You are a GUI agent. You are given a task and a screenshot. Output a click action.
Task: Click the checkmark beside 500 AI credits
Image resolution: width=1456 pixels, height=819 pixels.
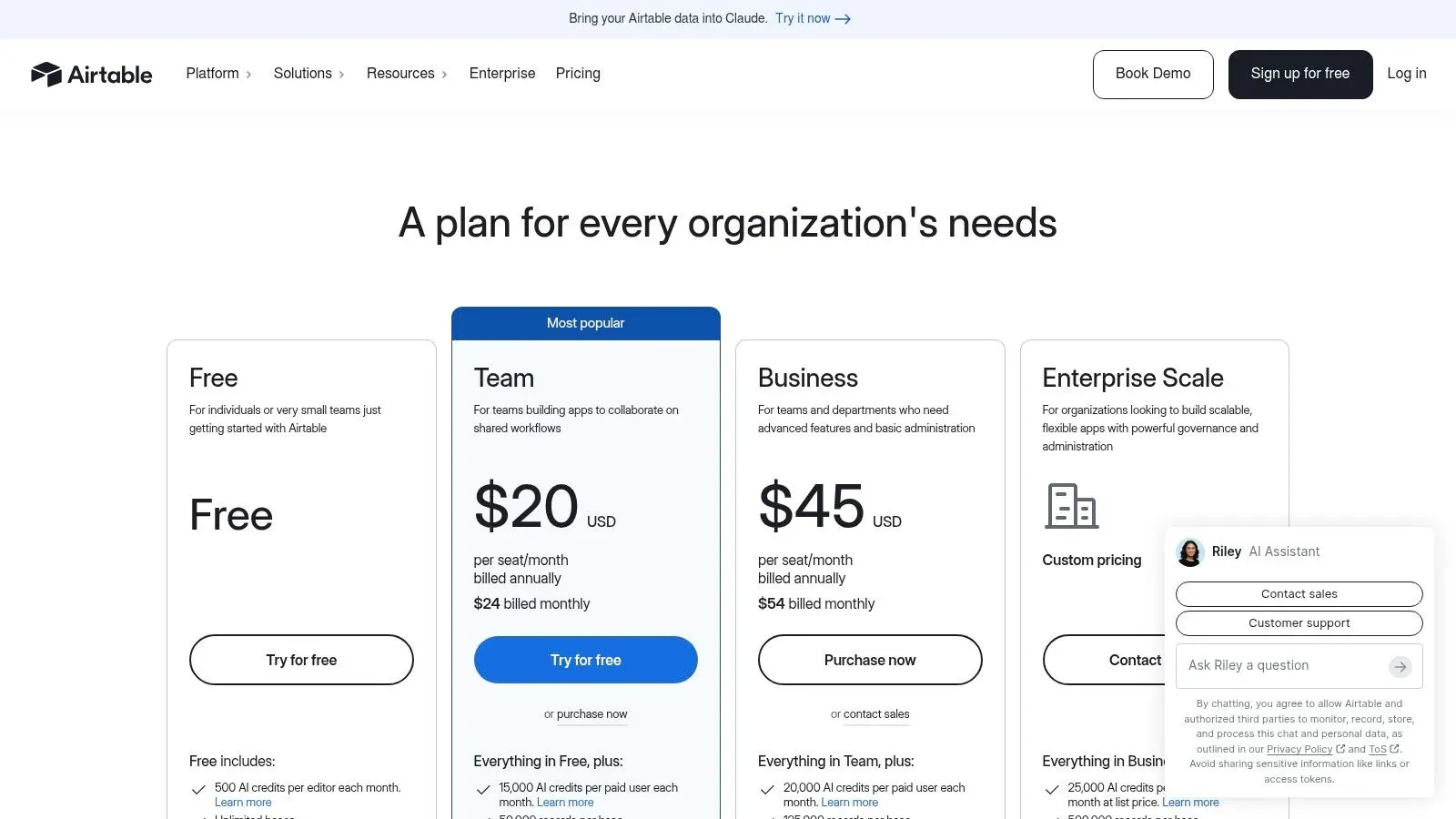pos(198,790)
